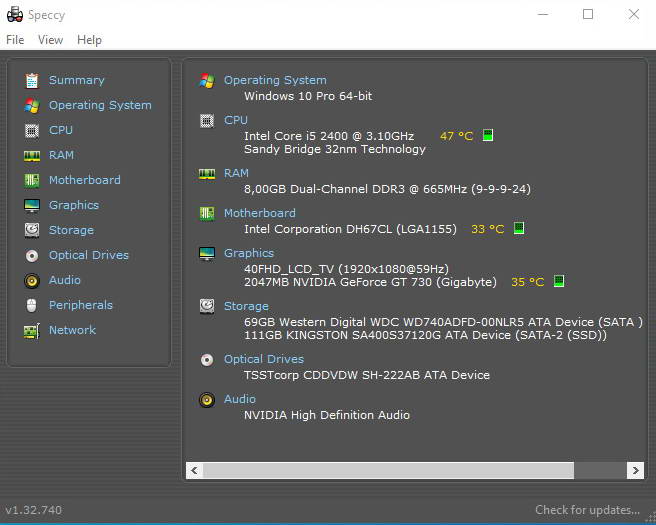This screenshot has height=525, width=656.
Task: Click Motherboard icon in summary panel
Action: [x=207, y=214]
